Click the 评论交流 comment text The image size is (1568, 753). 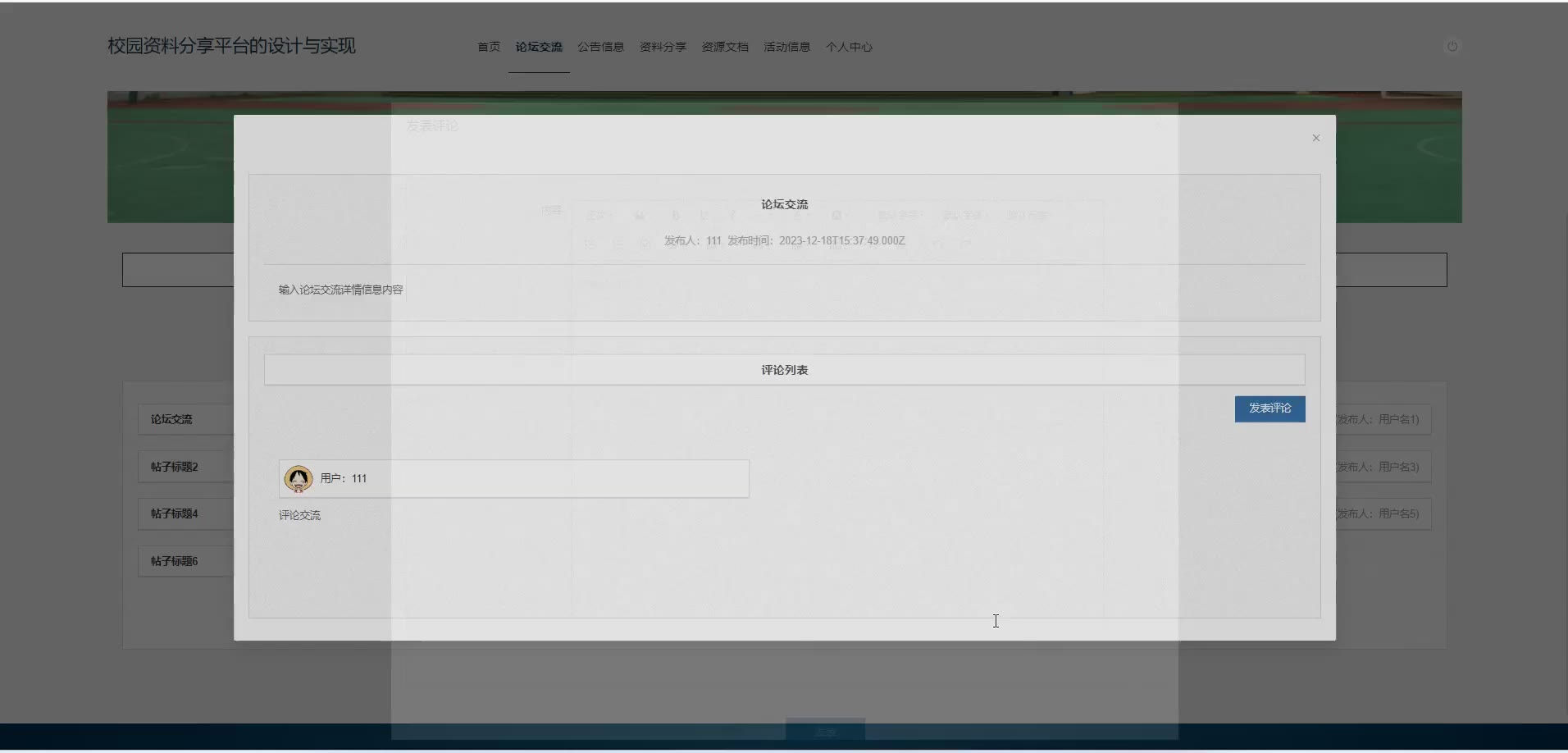299,515
